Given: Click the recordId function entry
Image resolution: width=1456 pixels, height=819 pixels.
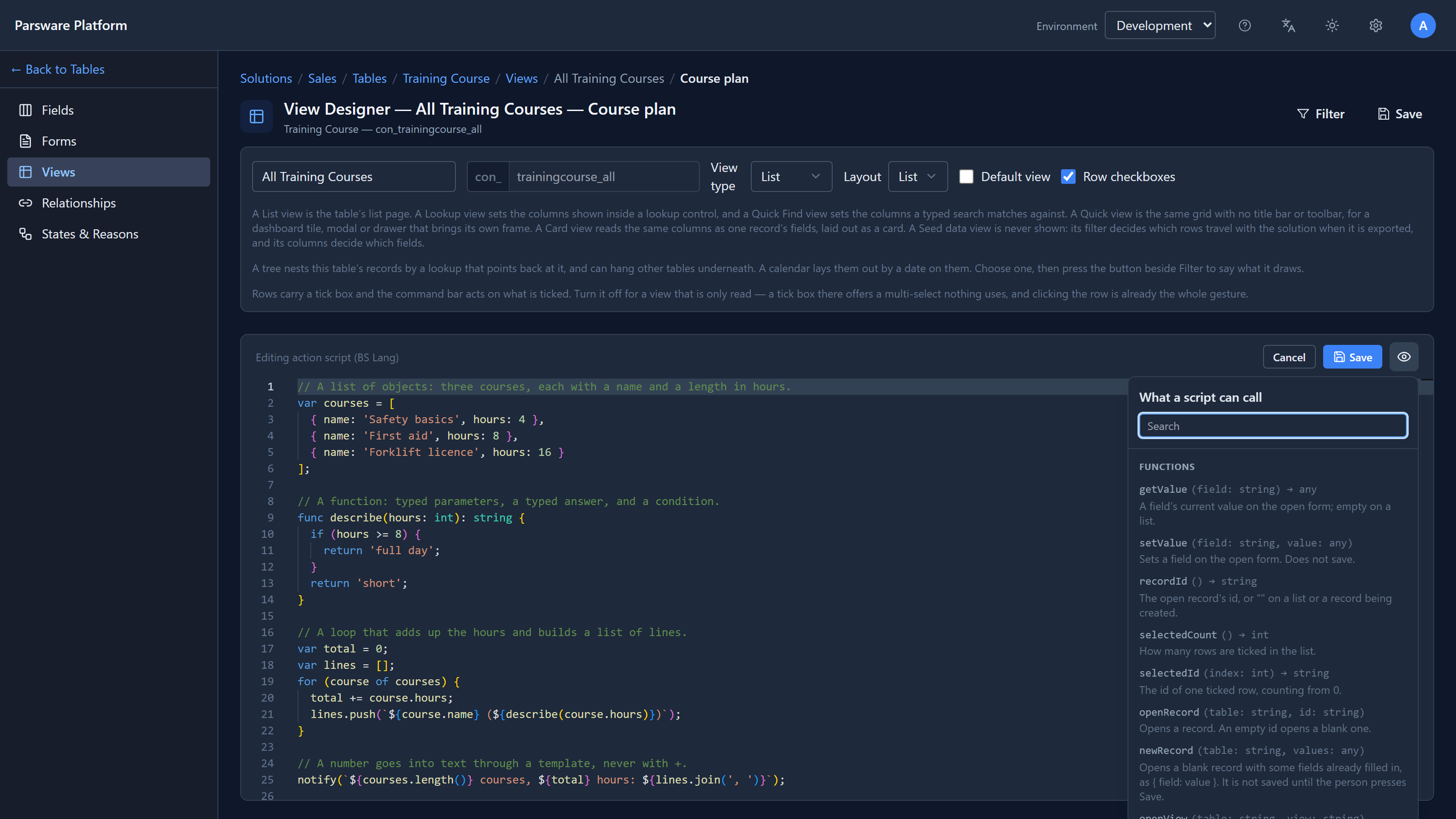Looking at the screenshot, I should [x=1272, y=597].
